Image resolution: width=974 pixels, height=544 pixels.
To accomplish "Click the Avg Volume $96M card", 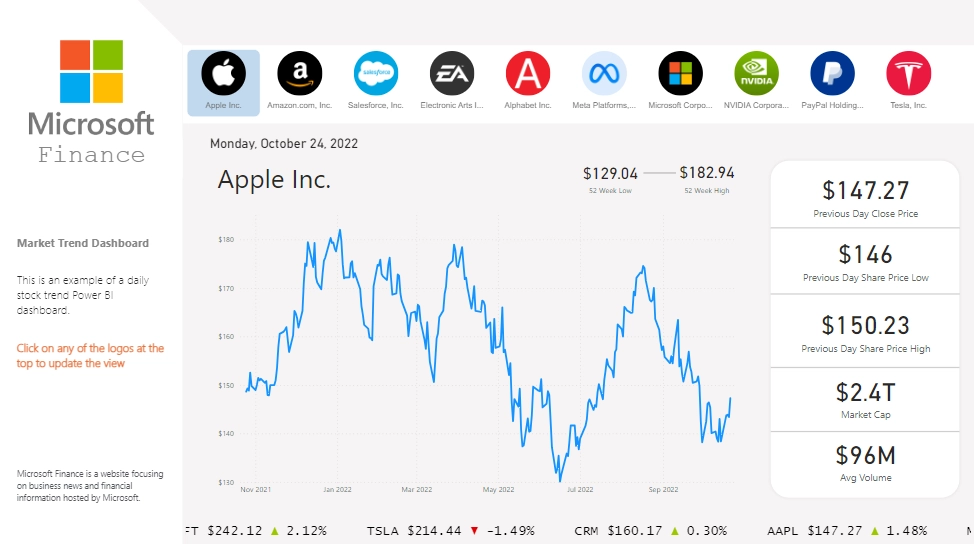I will coord(865,463).
